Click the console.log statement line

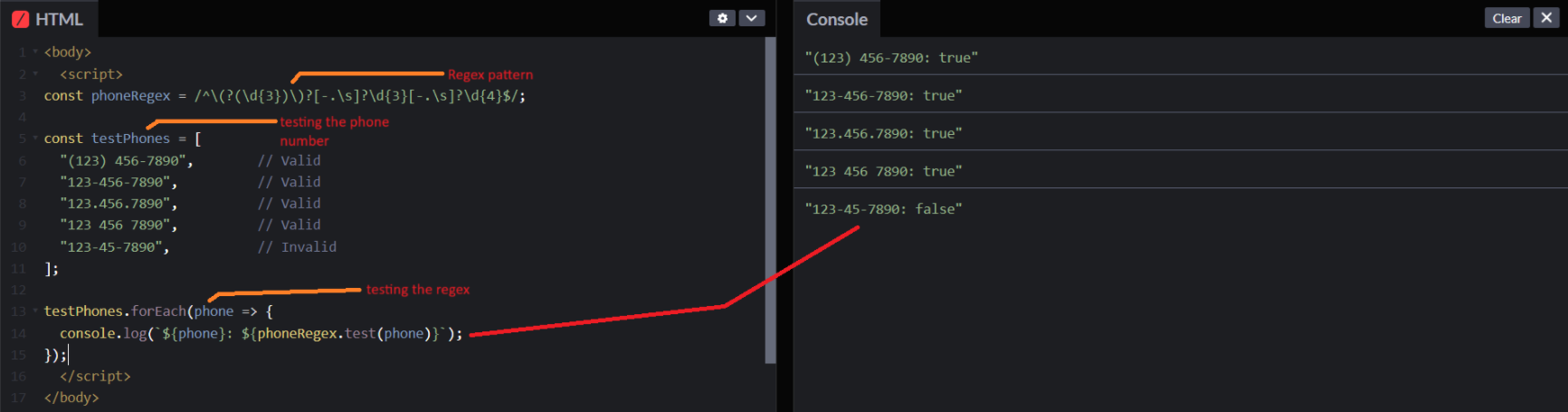(261, 334)
